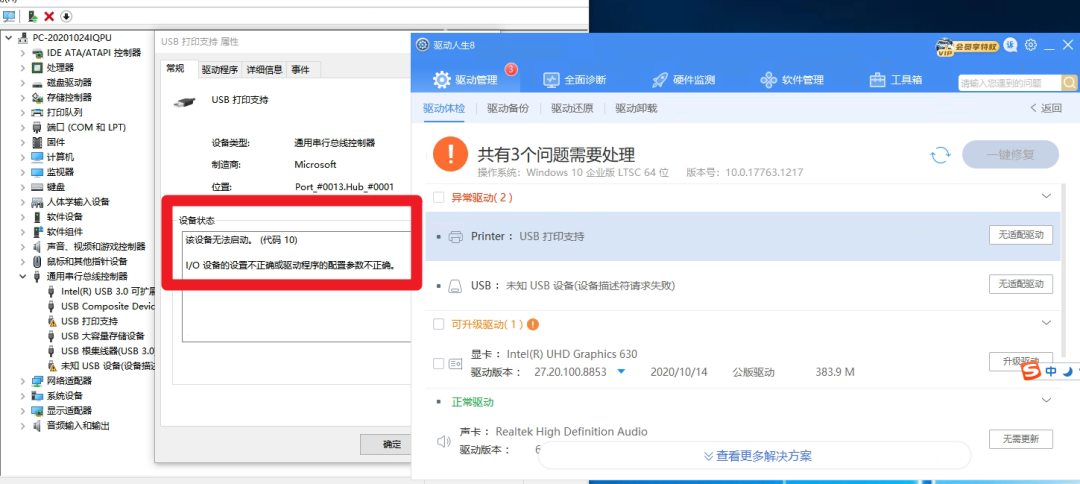Viewport: 1080px width, 484px height.
Task: Click 无适配驱动 button for 未知 USB 设备
Action: point(1021,284)
